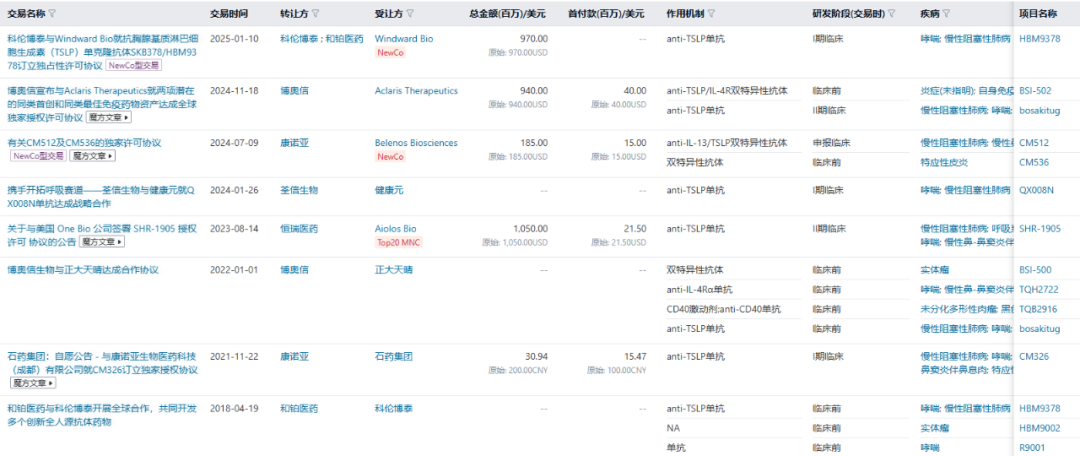Open 博奥信宣布与Aclaris Therapeutics deal title link
This screenshot has width=1080, height=456.
pyautogui.click(x=101, y=104)
